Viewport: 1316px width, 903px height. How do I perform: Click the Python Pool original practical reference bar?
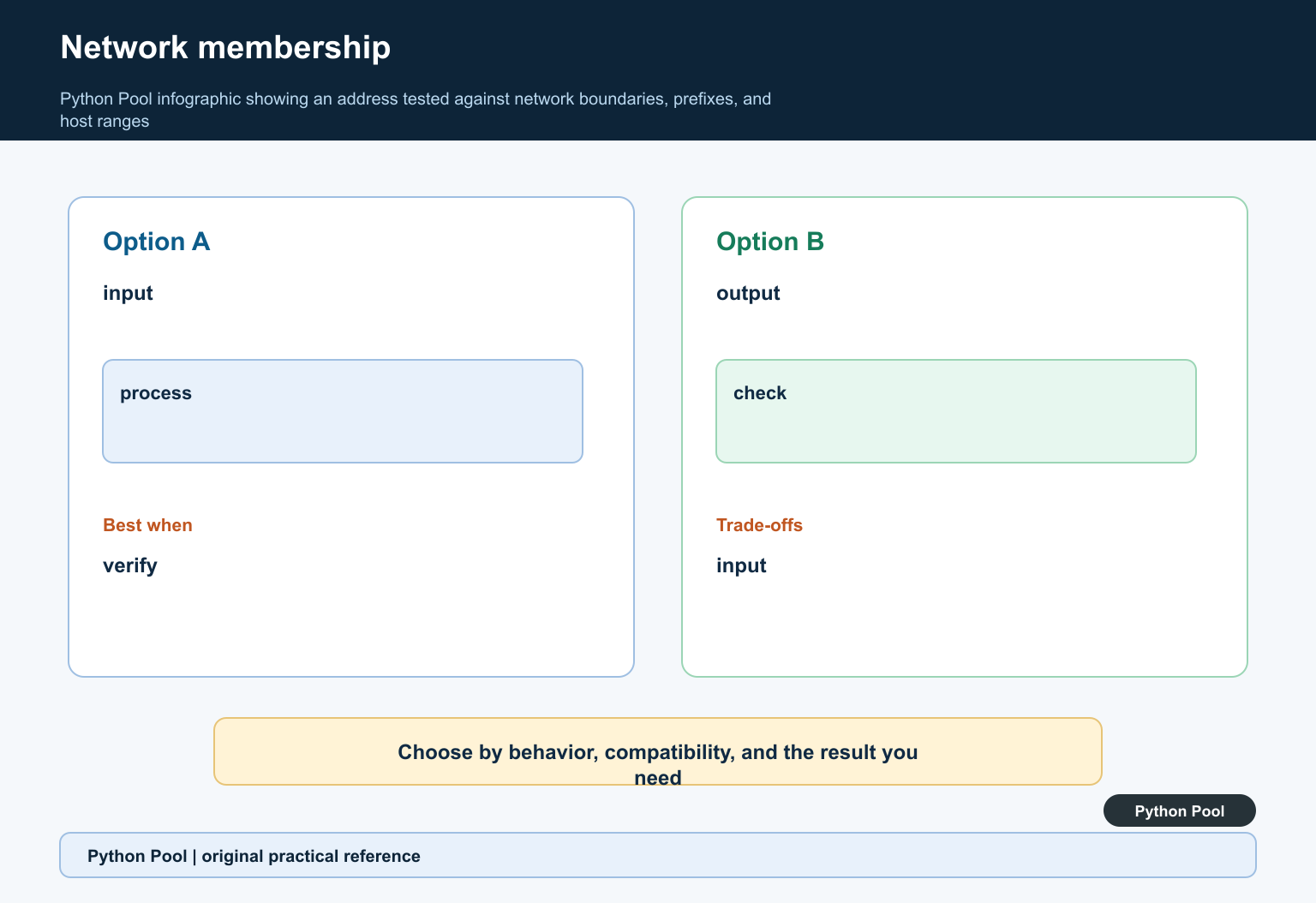point(658,855)
